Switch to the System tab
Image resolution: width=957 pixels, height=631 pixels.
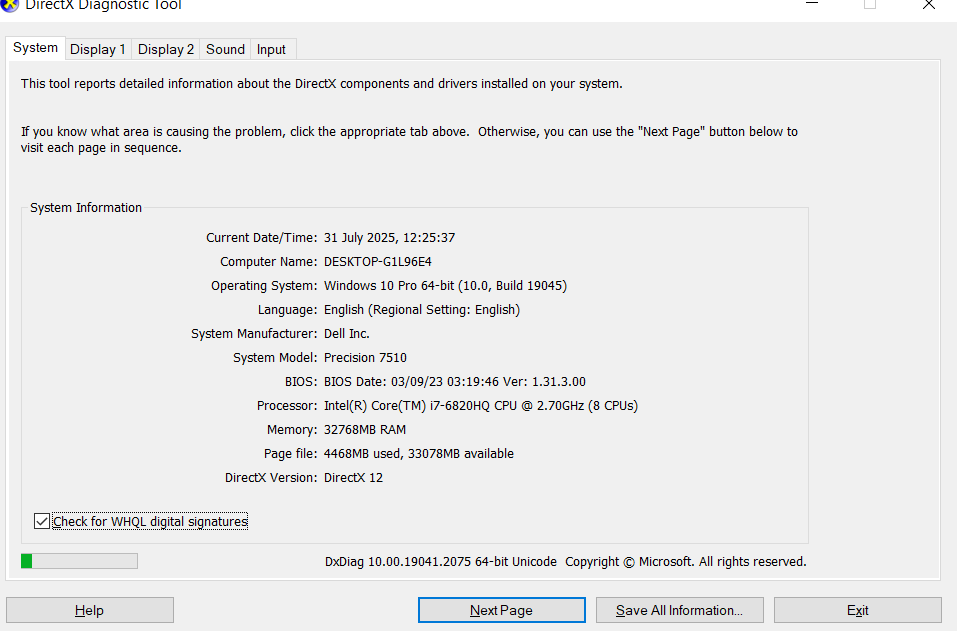click(36, 48)
